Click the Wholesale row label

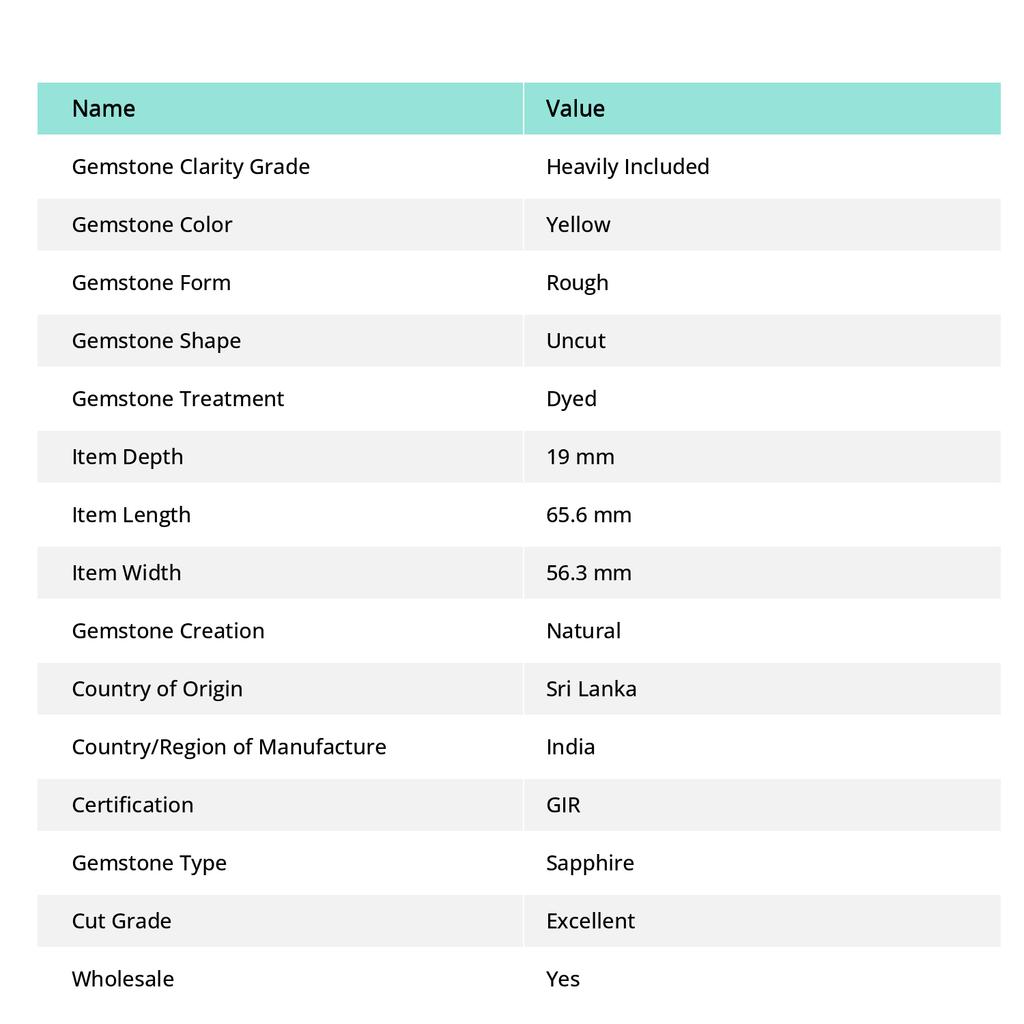pyautogui.click(x=123, y=979)
